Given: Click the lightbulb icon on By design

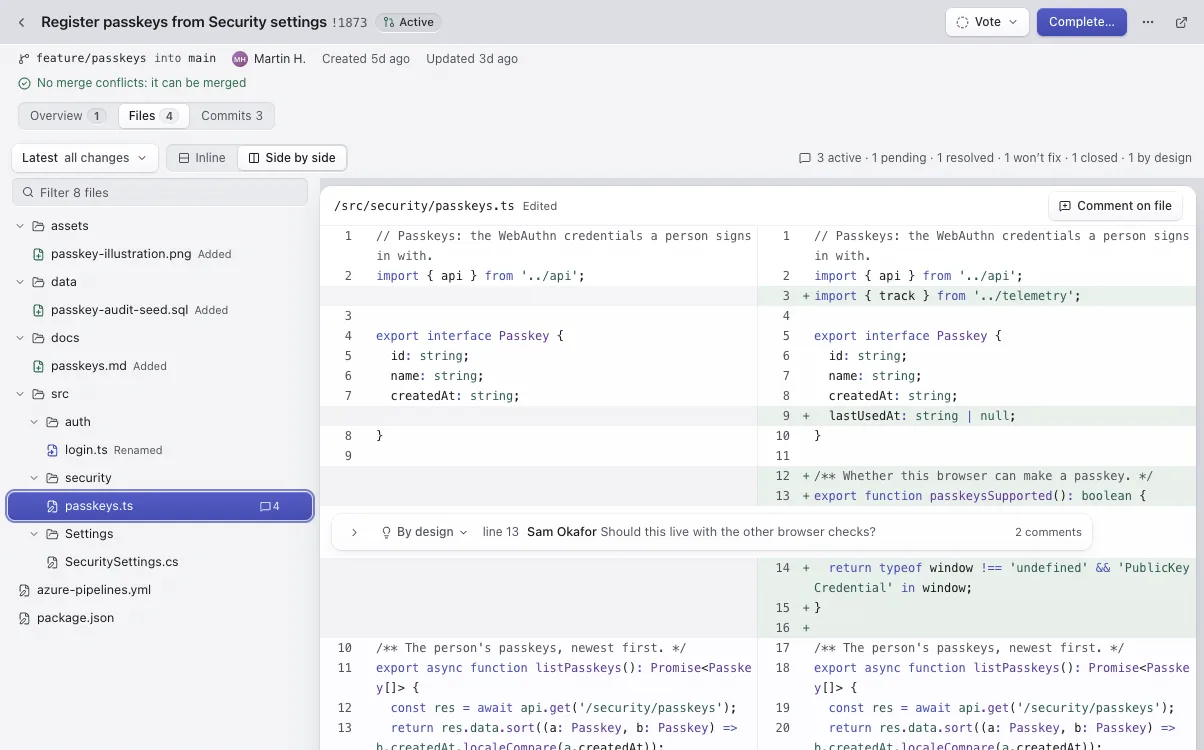Looking at the screenshot, I should click(x=386, y=532).
